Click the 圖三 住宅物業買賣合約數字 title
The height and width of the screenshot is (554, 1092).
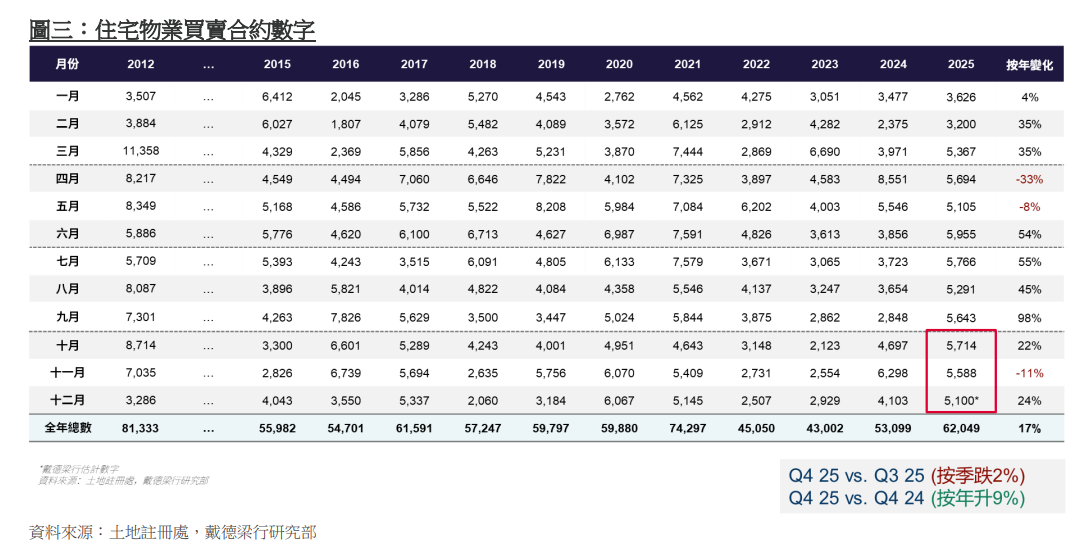(x=172, y=31)
